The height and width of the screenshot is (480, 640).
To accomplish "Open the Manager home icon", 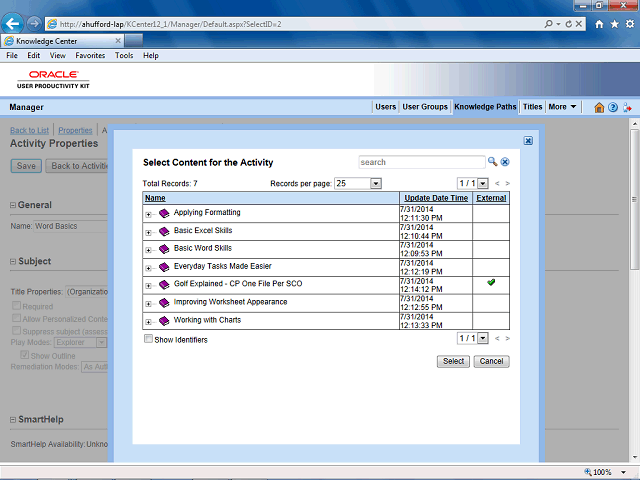I will [x=599, y=107].
